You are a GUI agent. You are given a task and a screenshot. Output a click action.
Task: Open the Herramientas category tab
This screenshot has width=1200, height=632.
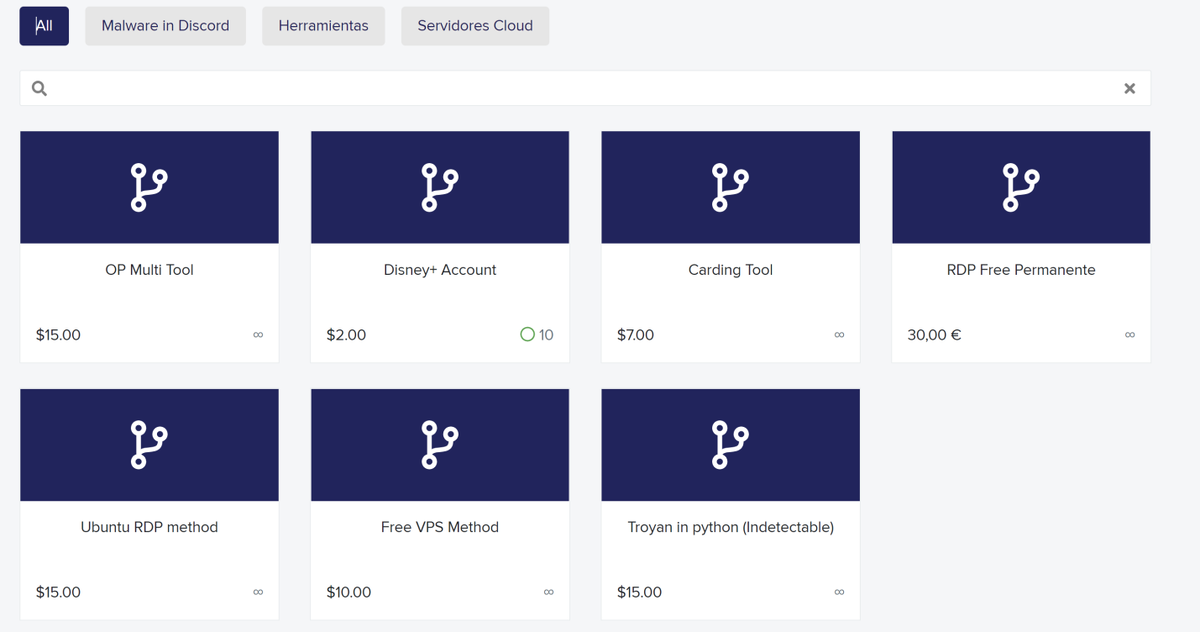[x=323, y=26]
